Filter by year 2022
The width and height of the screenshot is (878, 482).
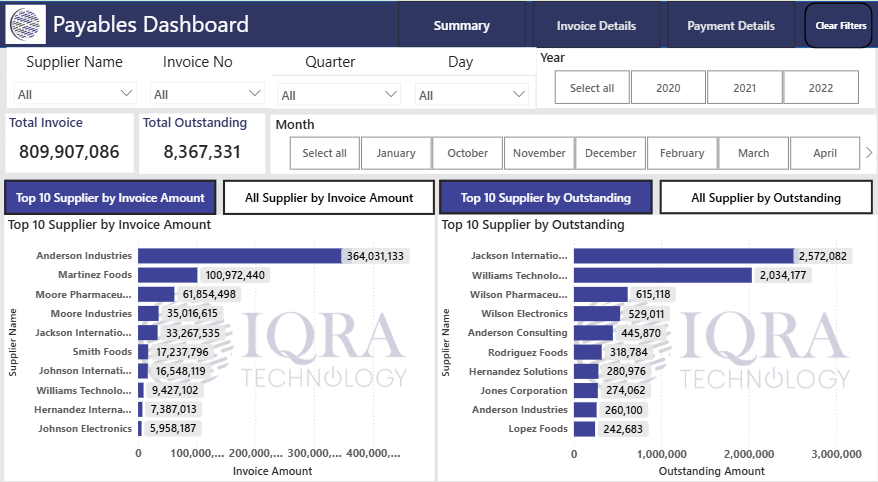tap(820, 88)
